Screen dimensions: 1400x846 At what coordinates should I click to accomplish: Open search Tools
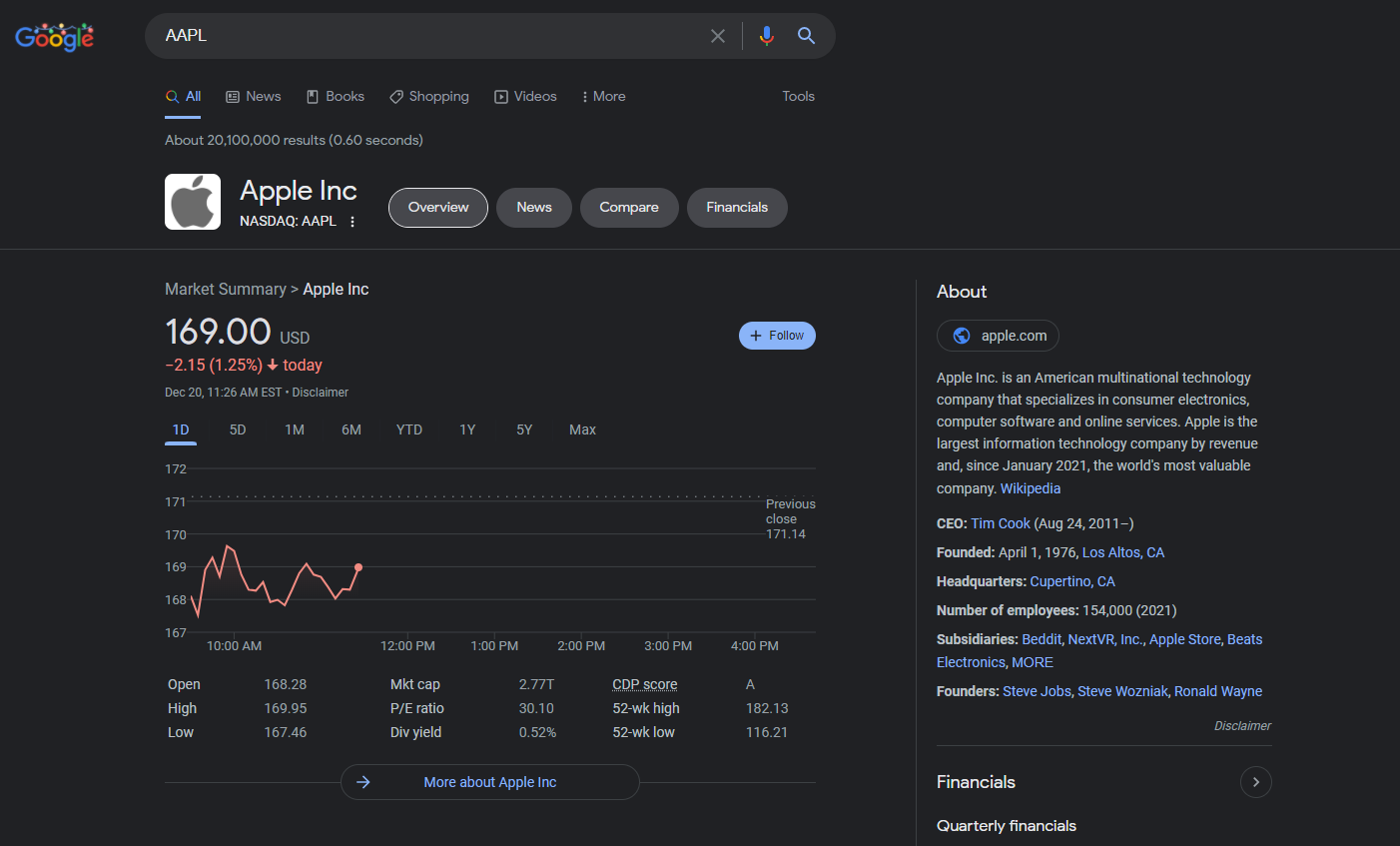coord(798,97)
